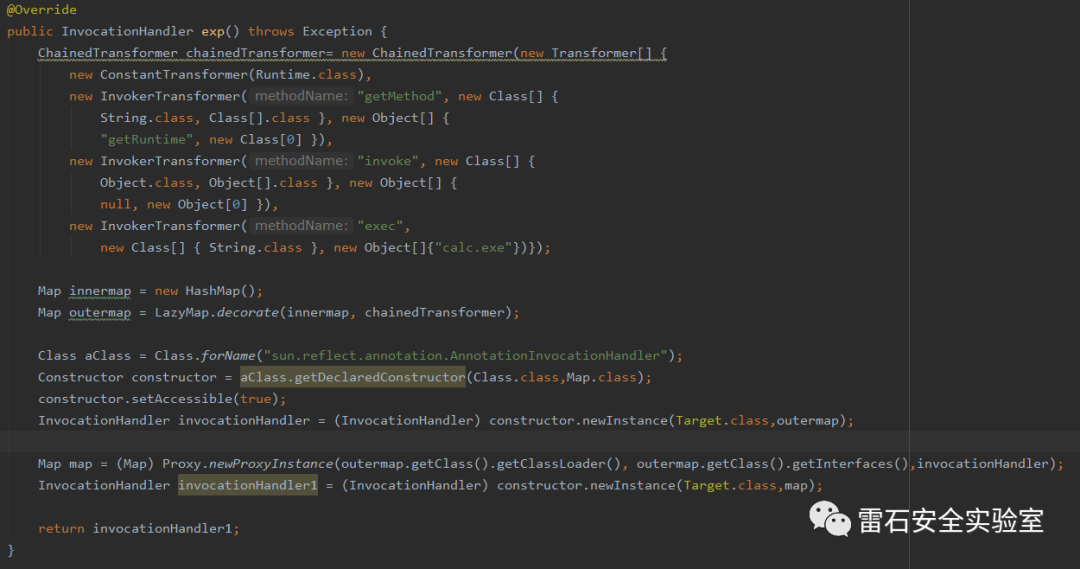Click the Exception type in the method signature
Viewport: 1080px width, 569px height.
coord(337,32)
